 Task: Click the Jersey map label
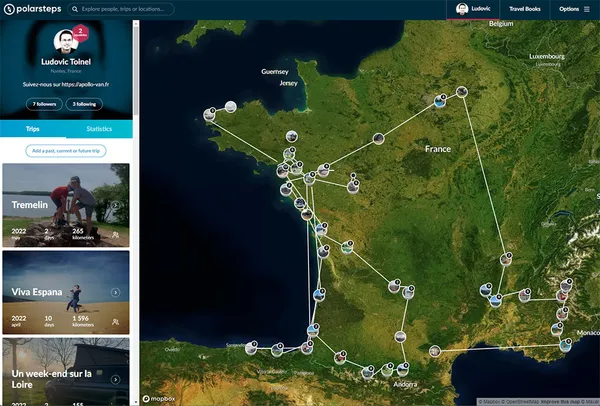[x=289, y=83]
